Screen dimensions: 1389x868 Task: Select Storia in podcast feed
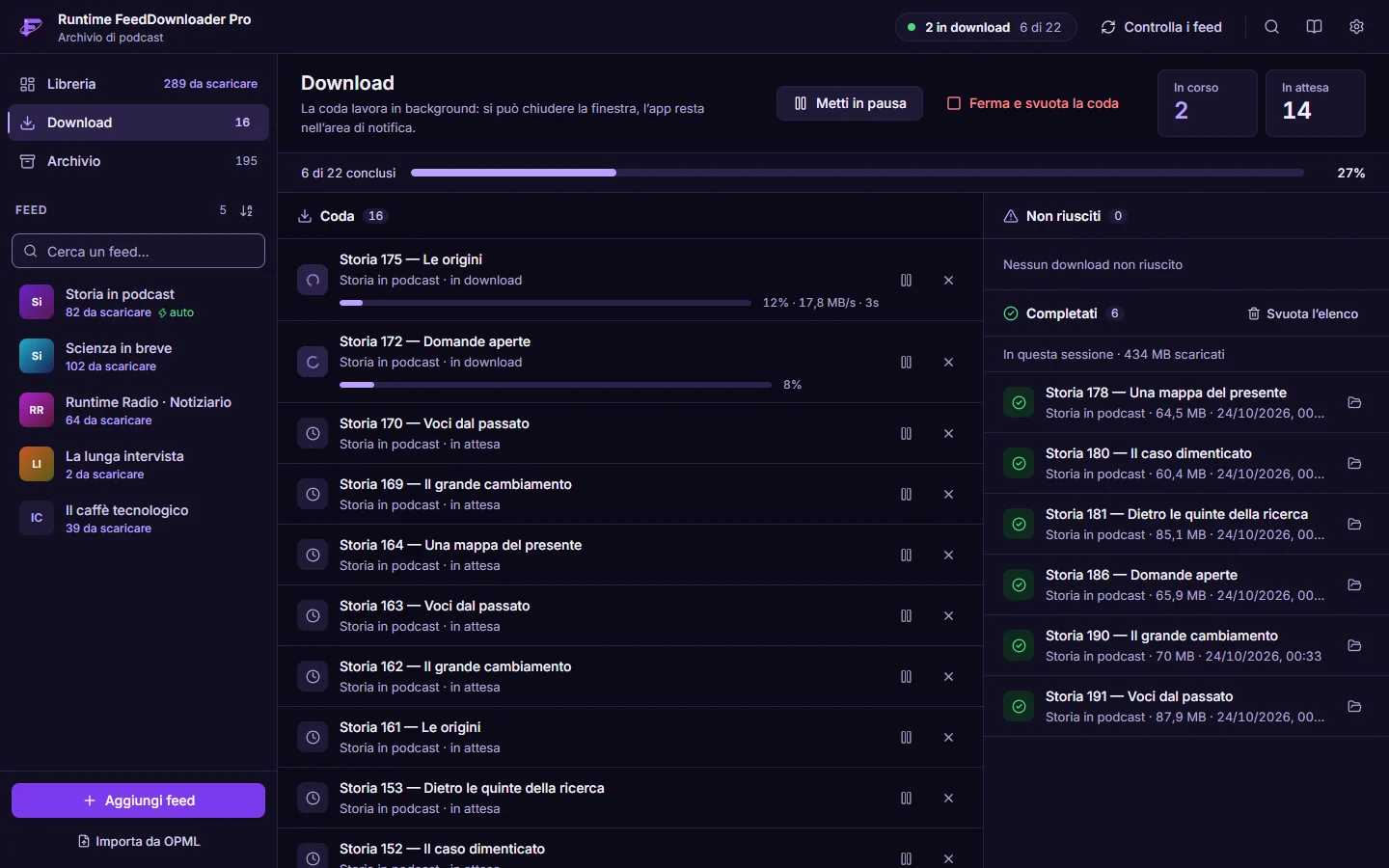tap(138, 302)
